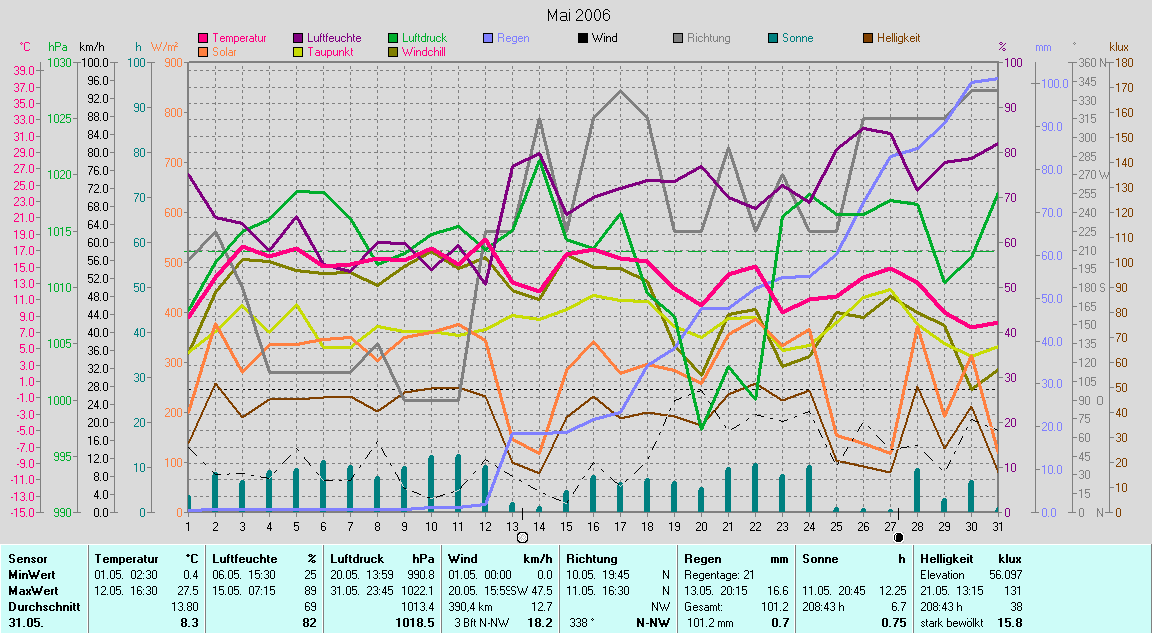
Task: Select the Taupunkt legend label
Action: coord(327,51)
